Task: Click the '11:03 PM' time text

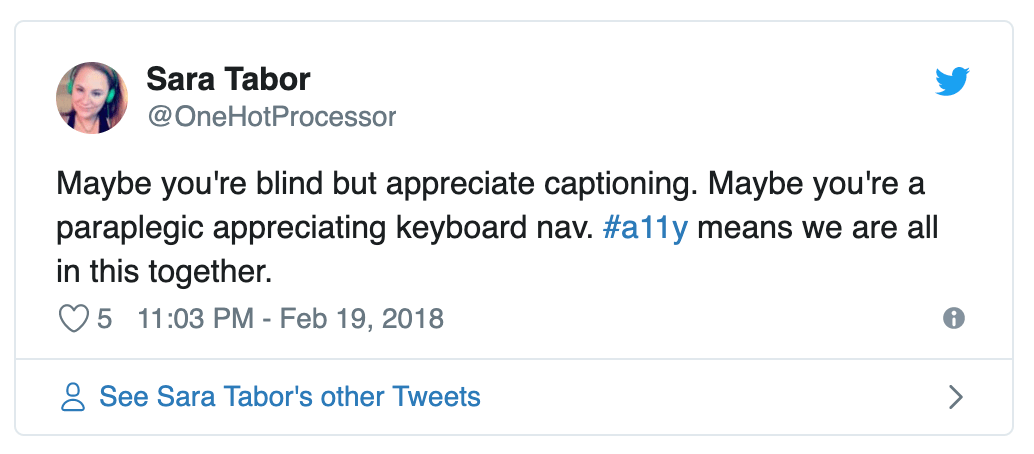Action: click(195, 319)
